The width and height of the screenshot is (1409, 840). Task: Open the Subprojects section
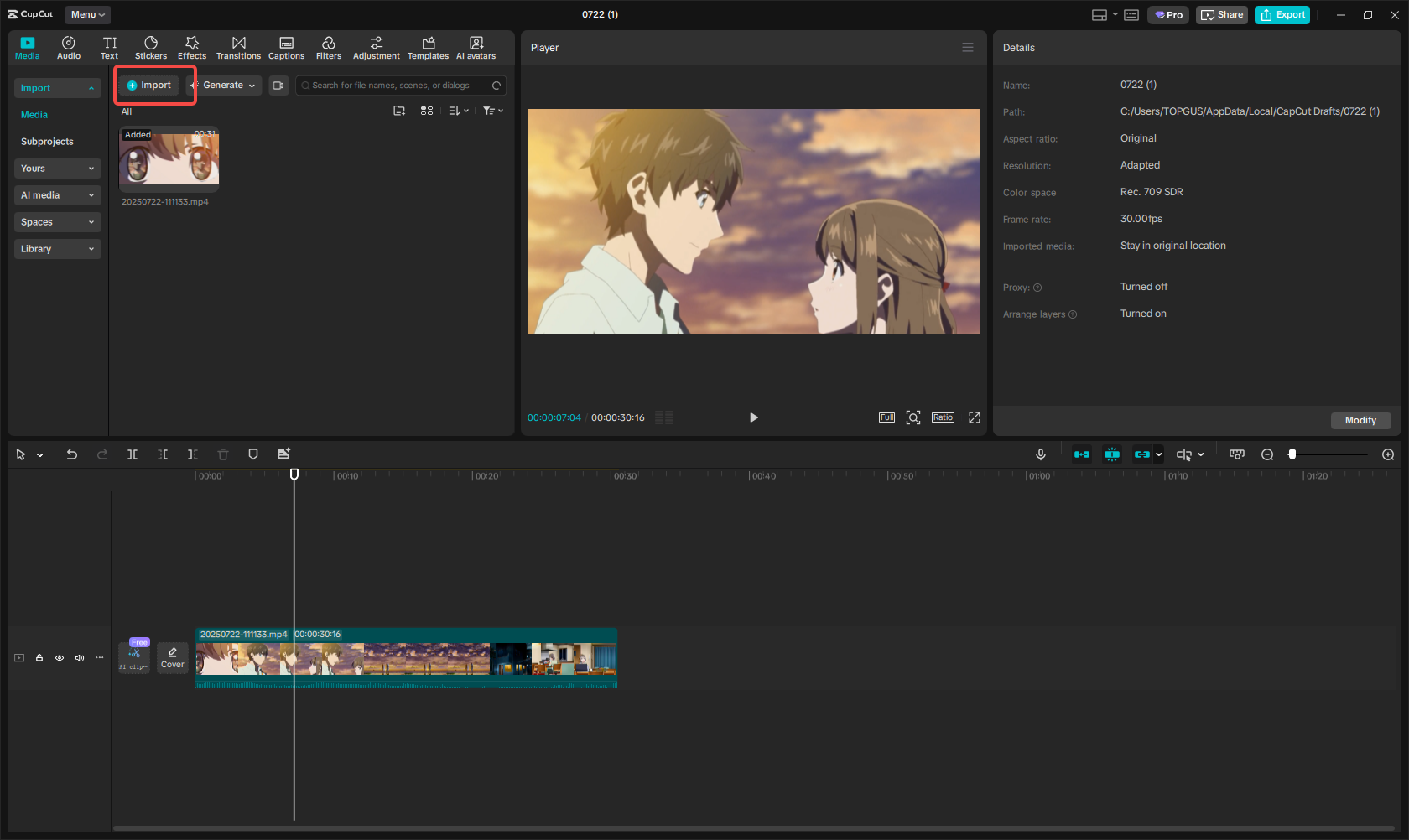pos(47,141)
